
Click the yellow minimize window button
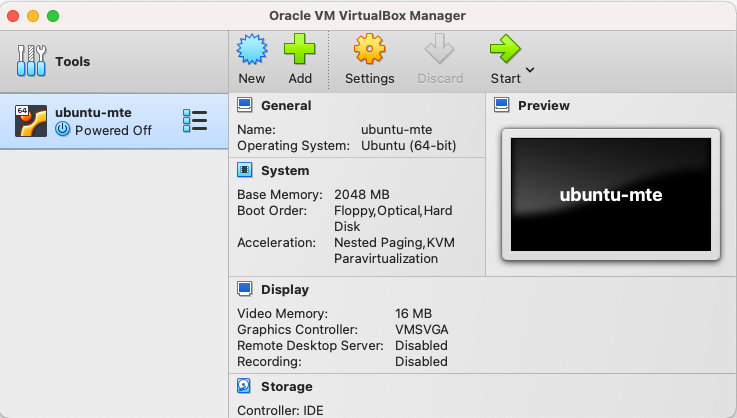(33, 16)
